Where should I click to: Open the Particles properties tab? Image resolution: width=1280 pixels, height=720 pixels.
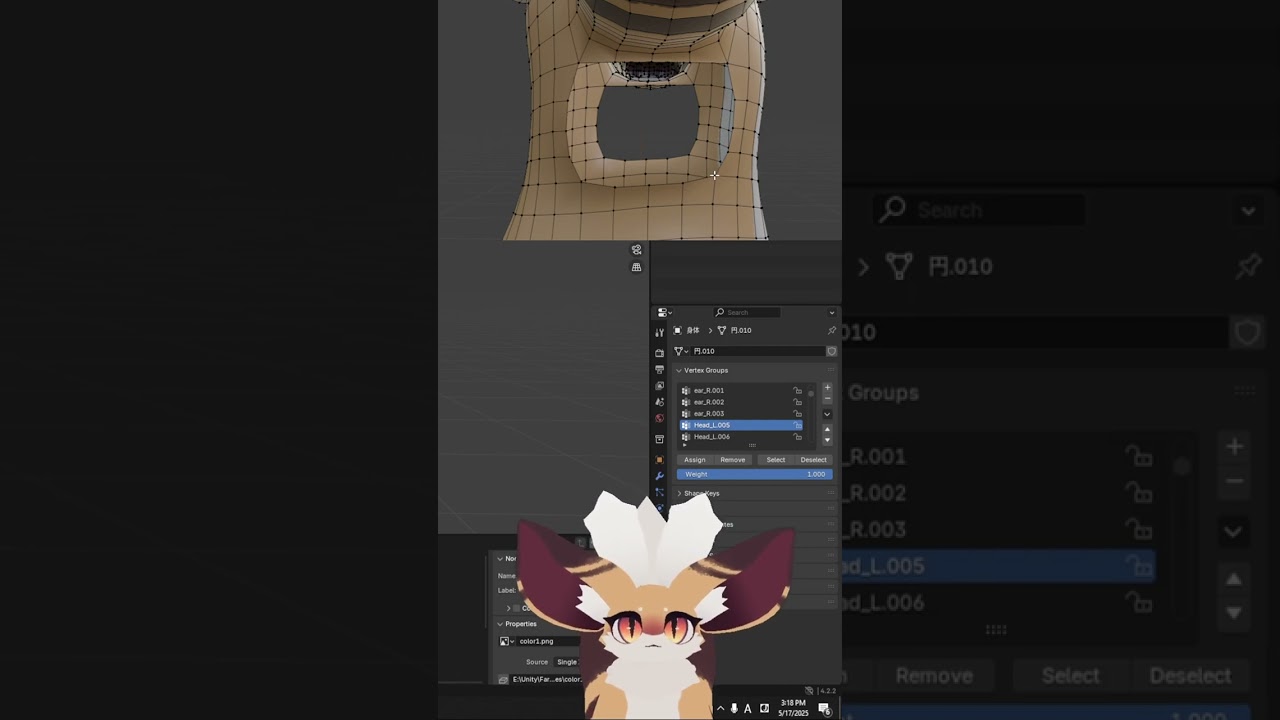(x=659, y=492)
